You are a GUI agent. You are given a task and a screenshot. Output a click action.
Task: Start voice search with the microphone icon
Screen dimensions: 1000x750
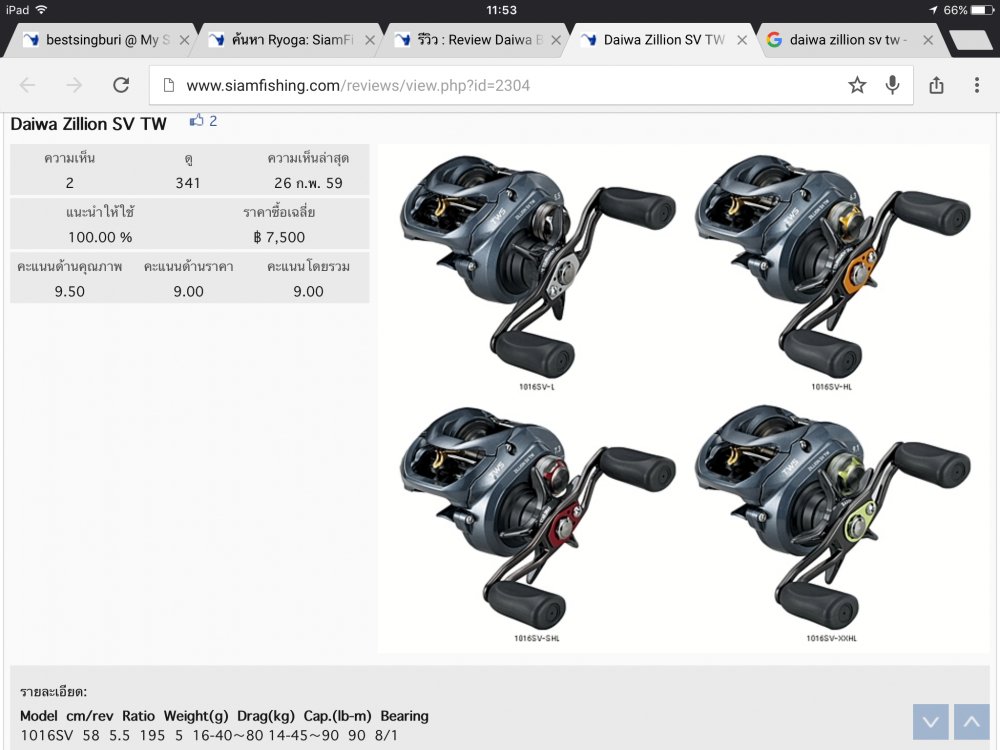point(892,85)
